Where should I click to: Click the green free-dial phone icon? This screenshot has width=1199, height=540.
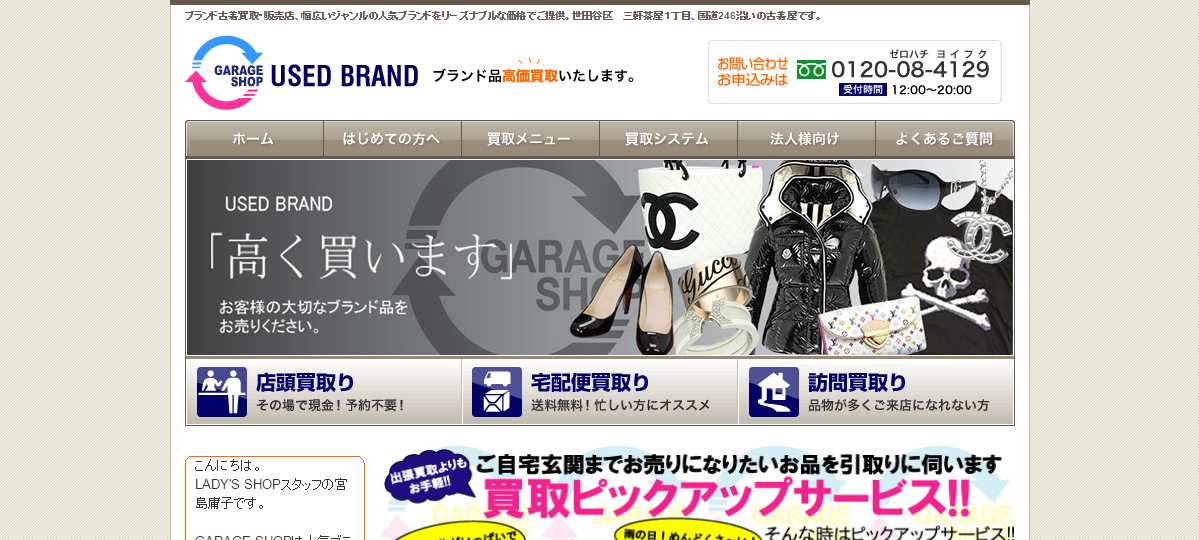pyautogui.click(x=811, y=70)
